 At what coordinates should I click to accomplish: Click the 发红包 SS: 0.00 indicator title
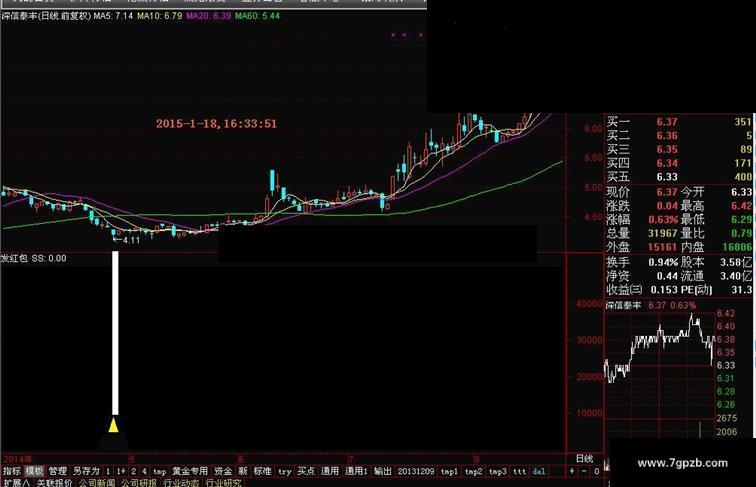(33, 258)
